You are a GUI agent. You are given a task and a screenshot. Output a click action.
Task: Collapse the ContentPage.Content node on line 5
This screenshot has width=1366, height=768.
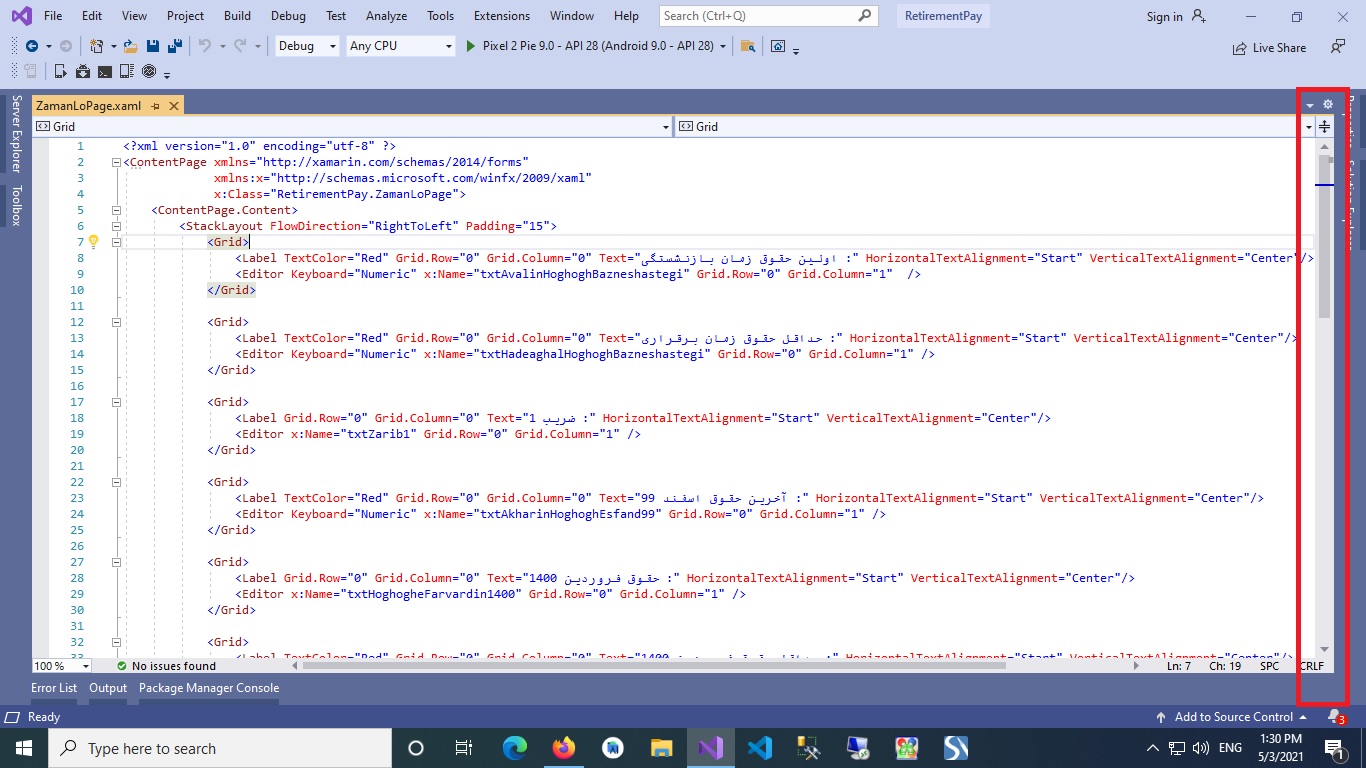pos(117,210)
